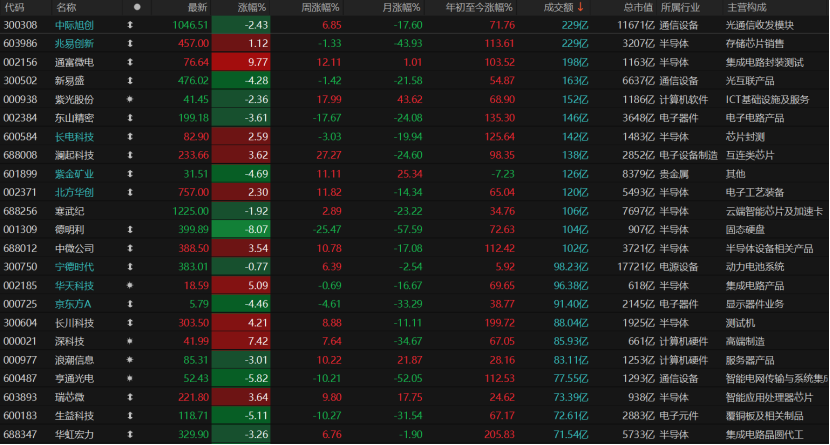The width and height of the screenshot is (830, 445).
Task: Select the 周涨幅% column header
Action: click(320, 7)
